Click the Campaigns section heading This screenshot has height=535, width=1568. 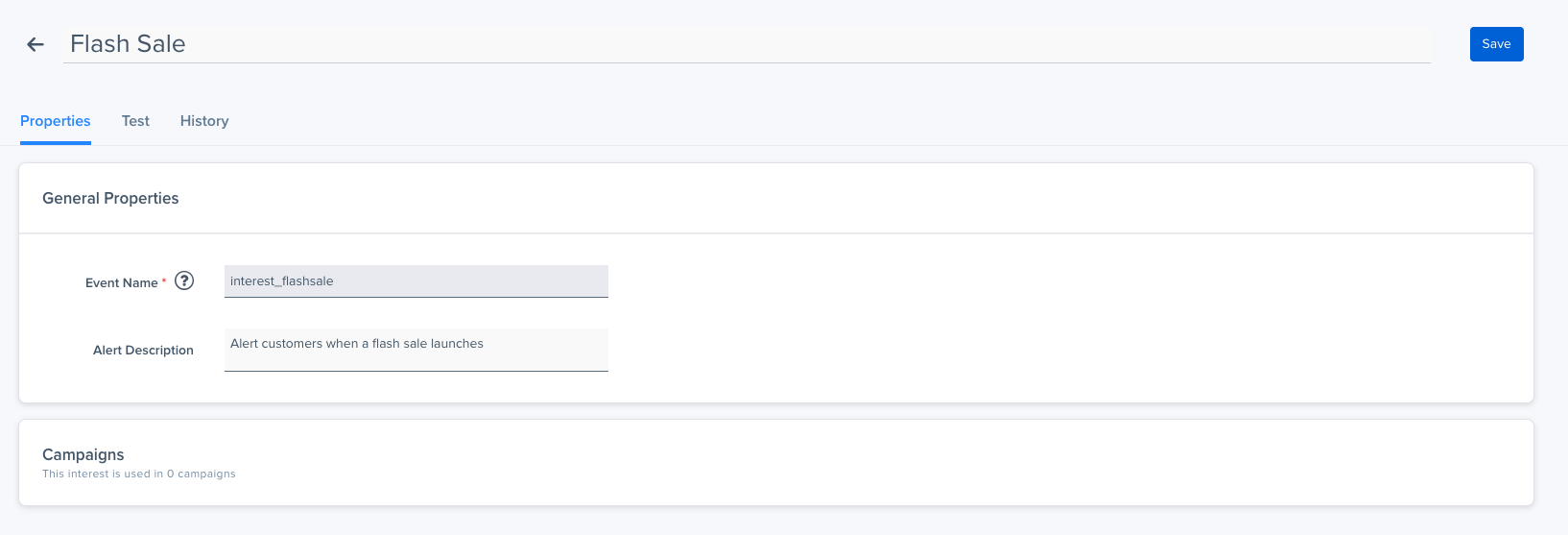click(83, 454)
